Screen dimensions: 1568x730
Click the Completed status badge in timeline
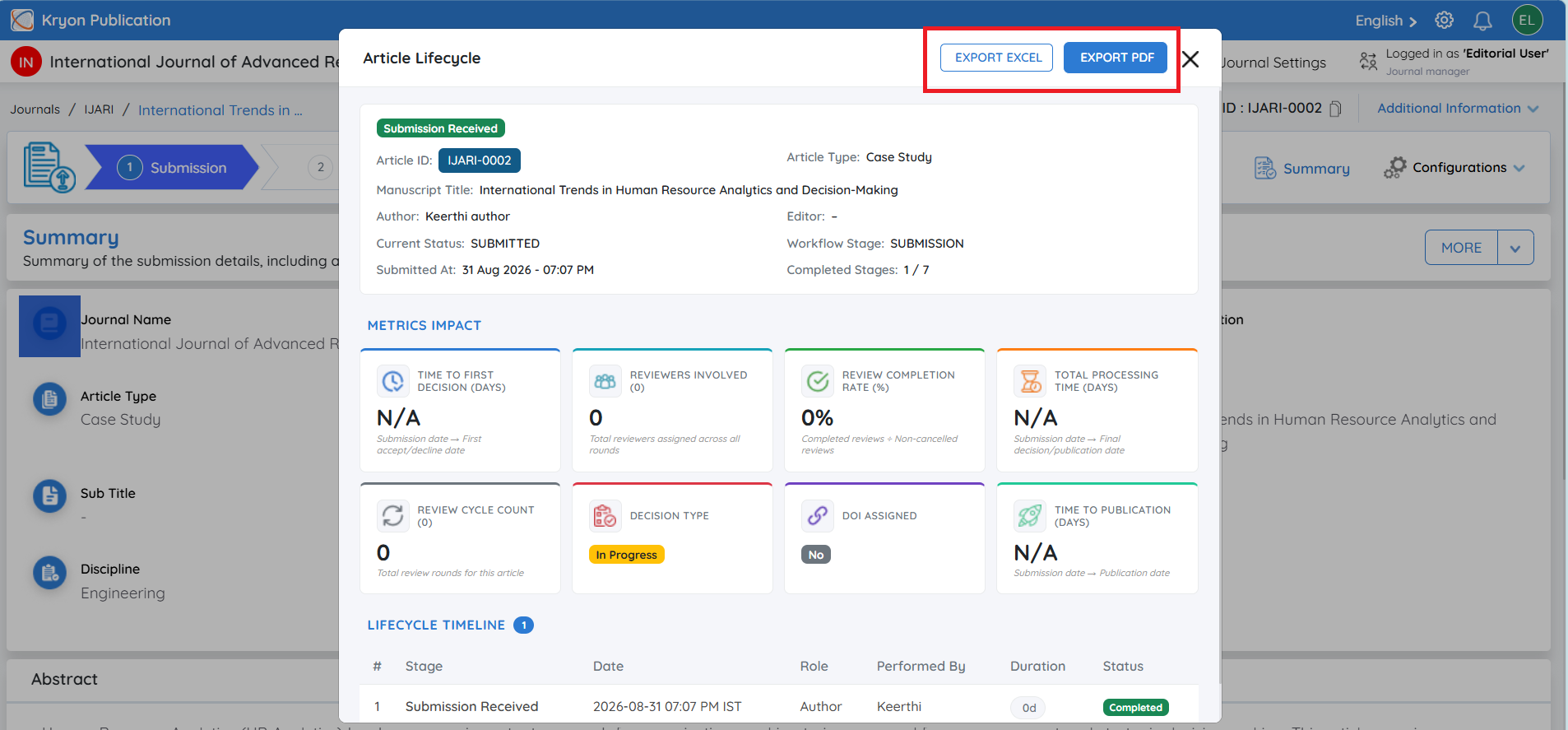pyautogui.click(x=1135, y=707)
